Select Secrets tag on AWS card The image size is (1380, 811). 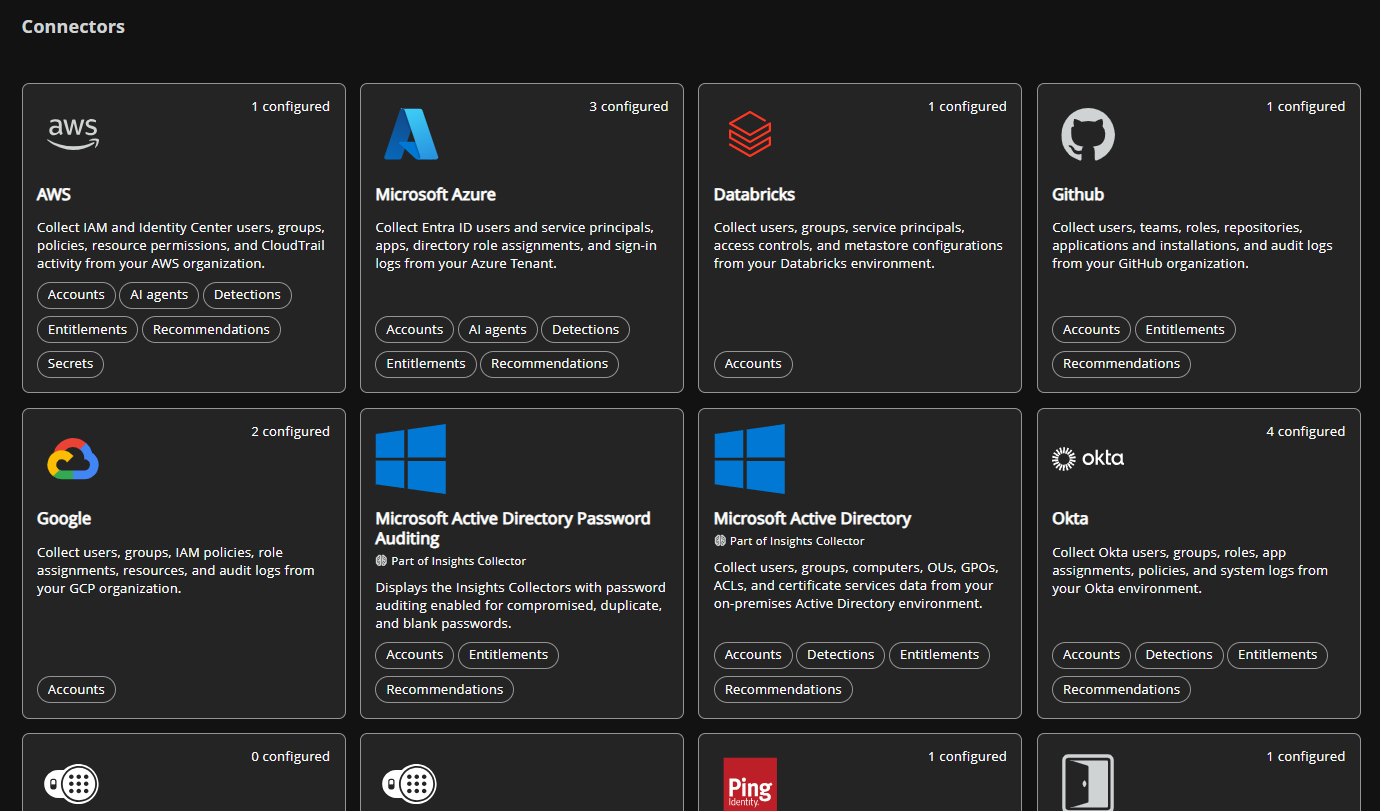pyautogui.click(x=70, y=363)
